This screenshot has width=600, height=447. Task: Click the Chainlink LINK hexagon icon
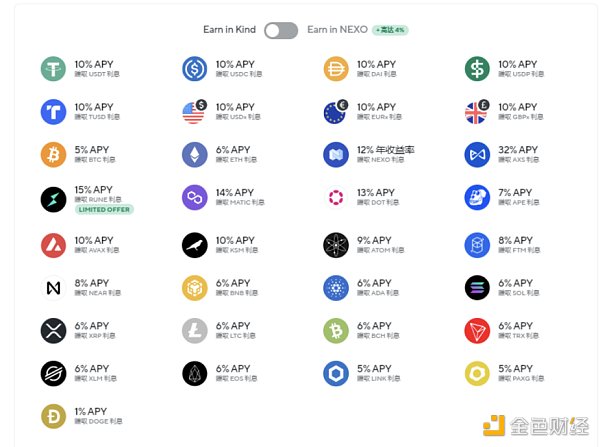(x=335, y=374)
